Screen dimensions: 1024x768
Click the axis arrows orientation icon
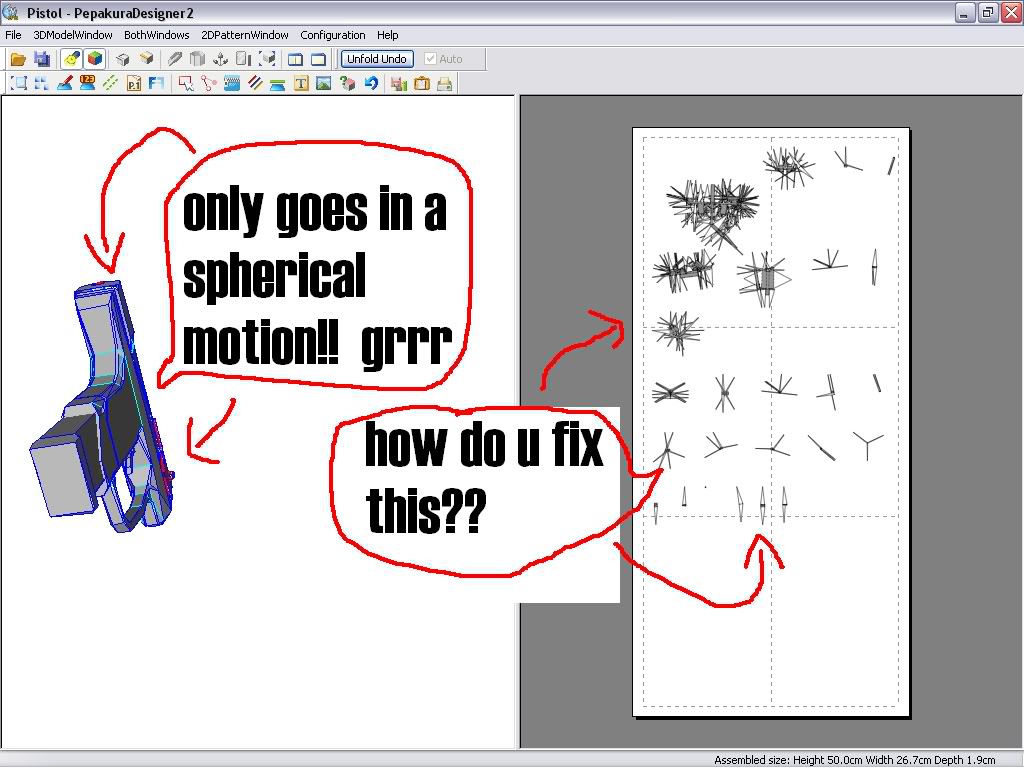221,59
